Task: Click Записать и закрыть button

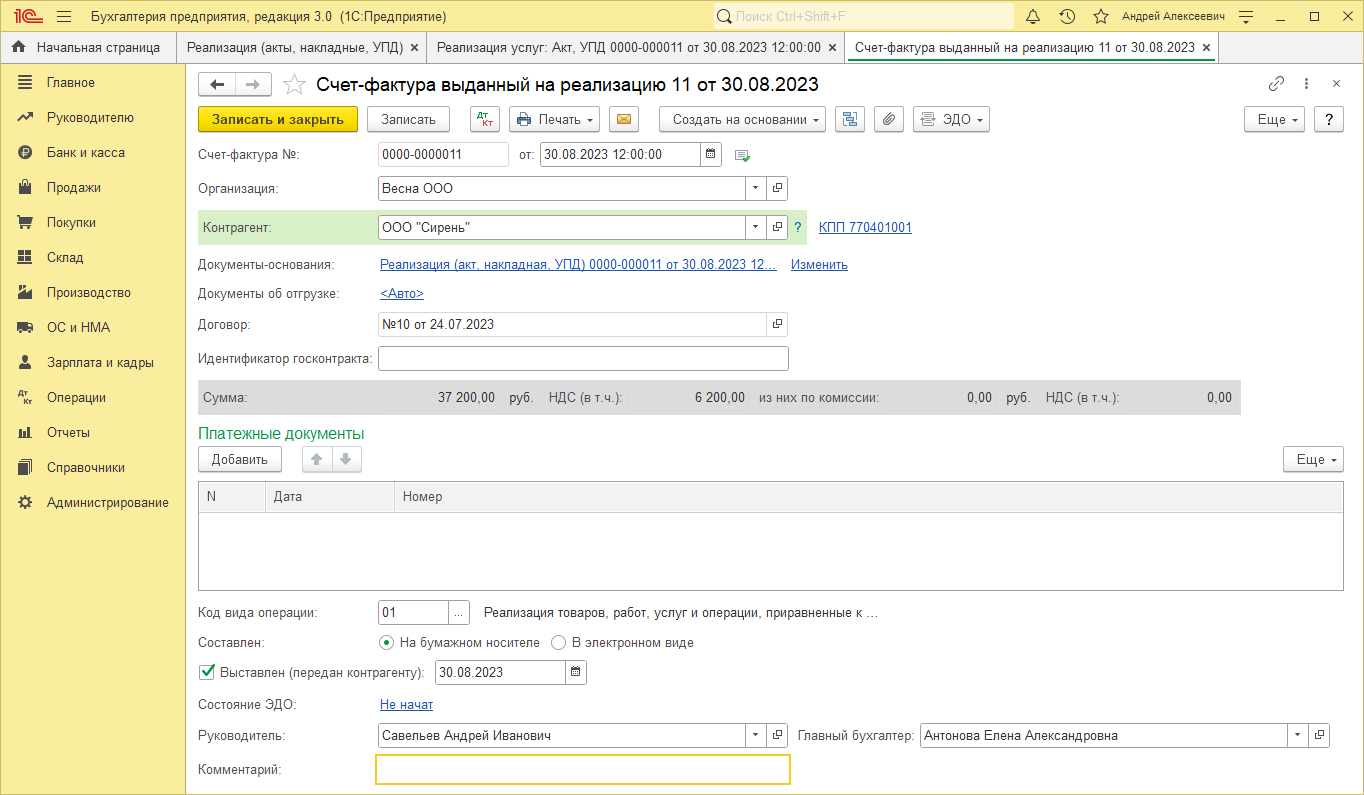Action: (x=278, y=119)
